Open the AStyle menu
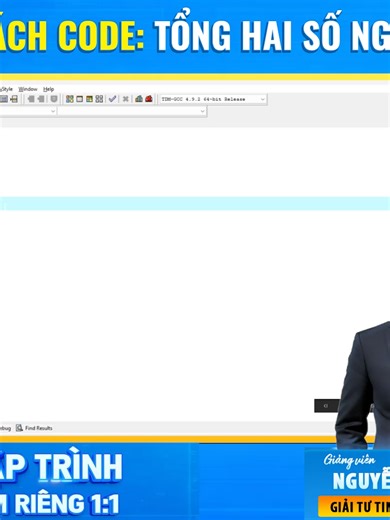The image size is (390, 520). click(6, 89)
